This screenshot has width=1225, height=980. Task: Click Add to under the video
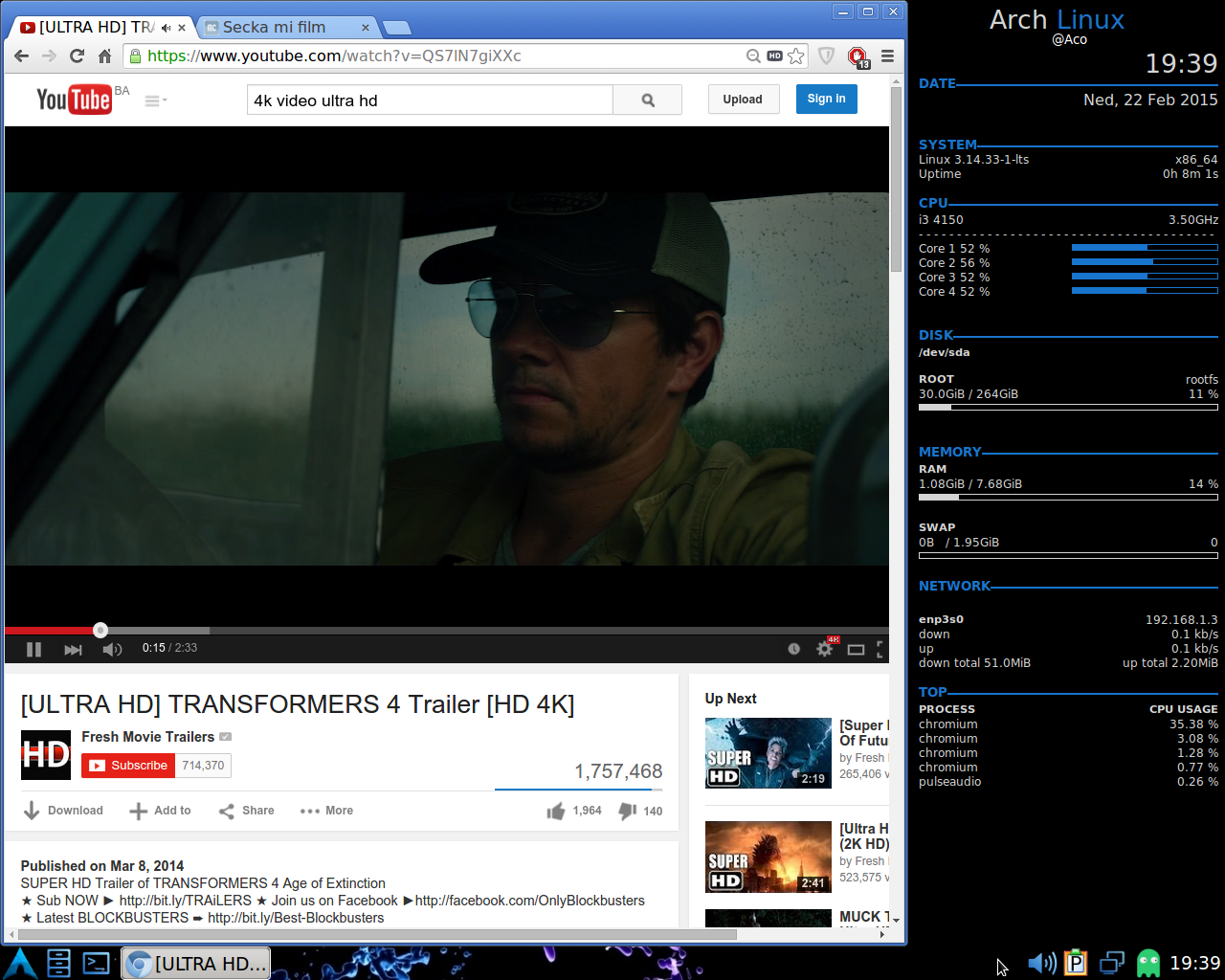click(x=160, y=811)
